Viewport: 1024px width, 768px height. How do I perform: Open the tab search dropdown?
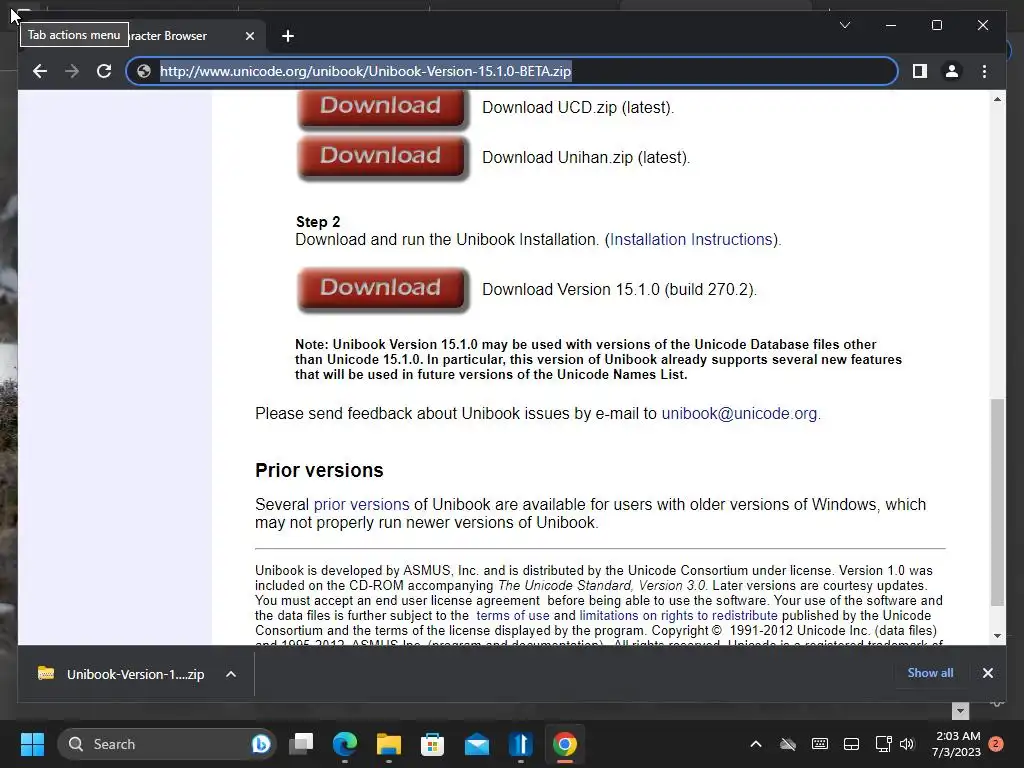(844, 25)
